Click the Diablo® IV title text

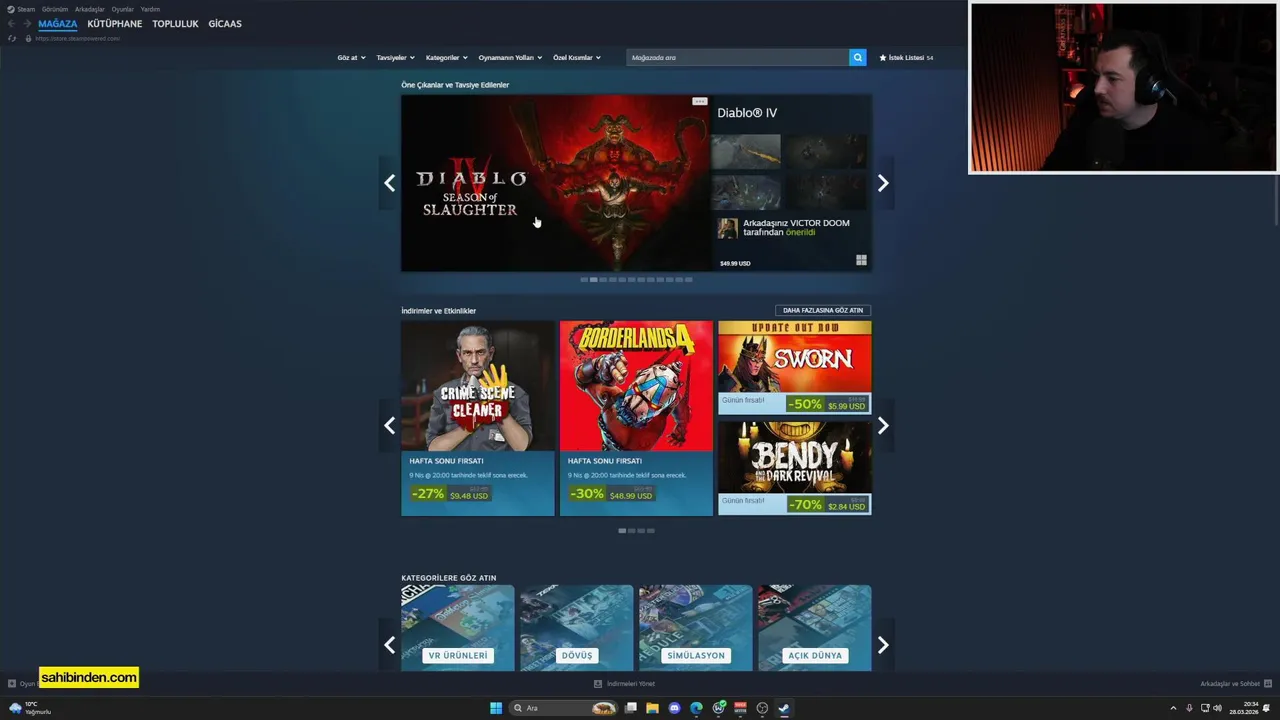[747, 113]
